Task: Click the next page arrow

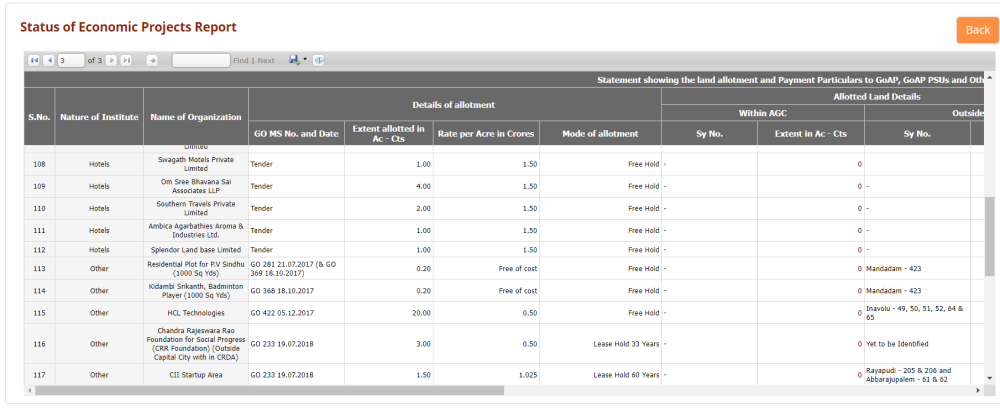Action: point(111,61)
